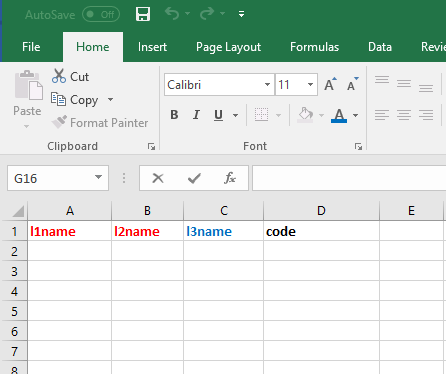Image resolution: width=446 pixels, height=374 pixels.
Task: Toggle the AutoSave switch
Action: click(x=101, y=14)
